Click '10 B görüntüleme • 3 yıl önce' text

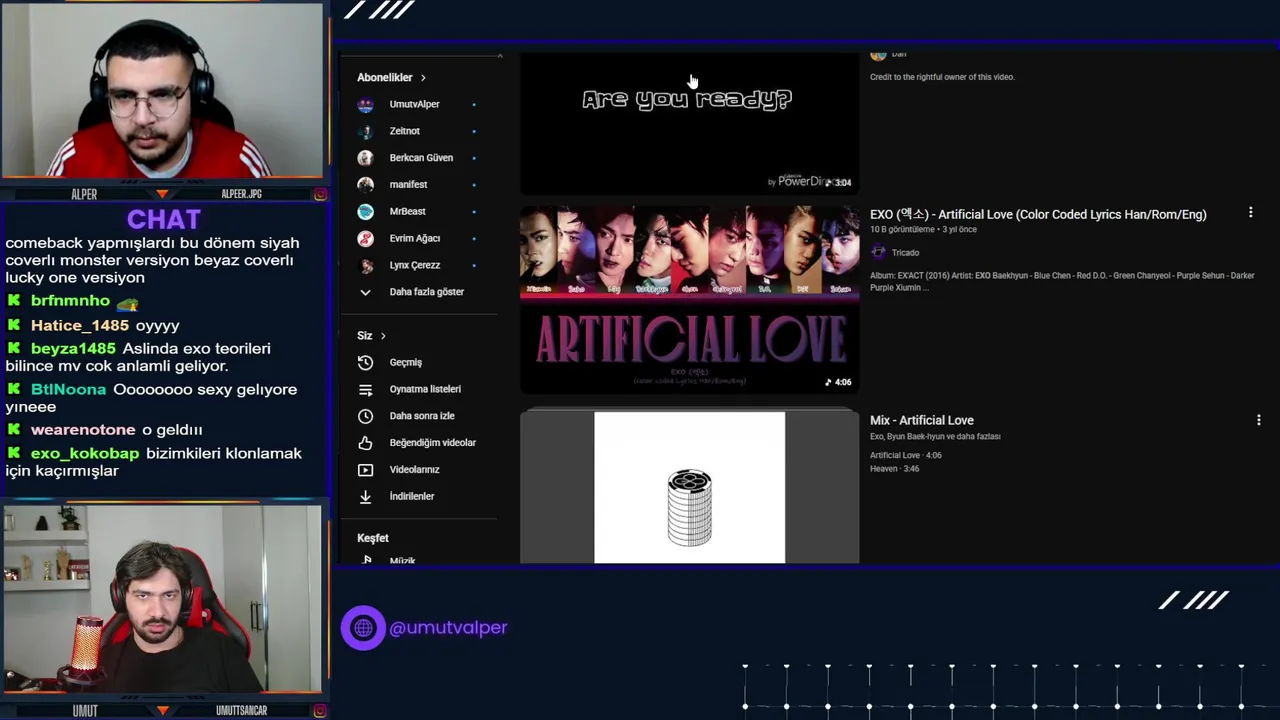(923, 229)
